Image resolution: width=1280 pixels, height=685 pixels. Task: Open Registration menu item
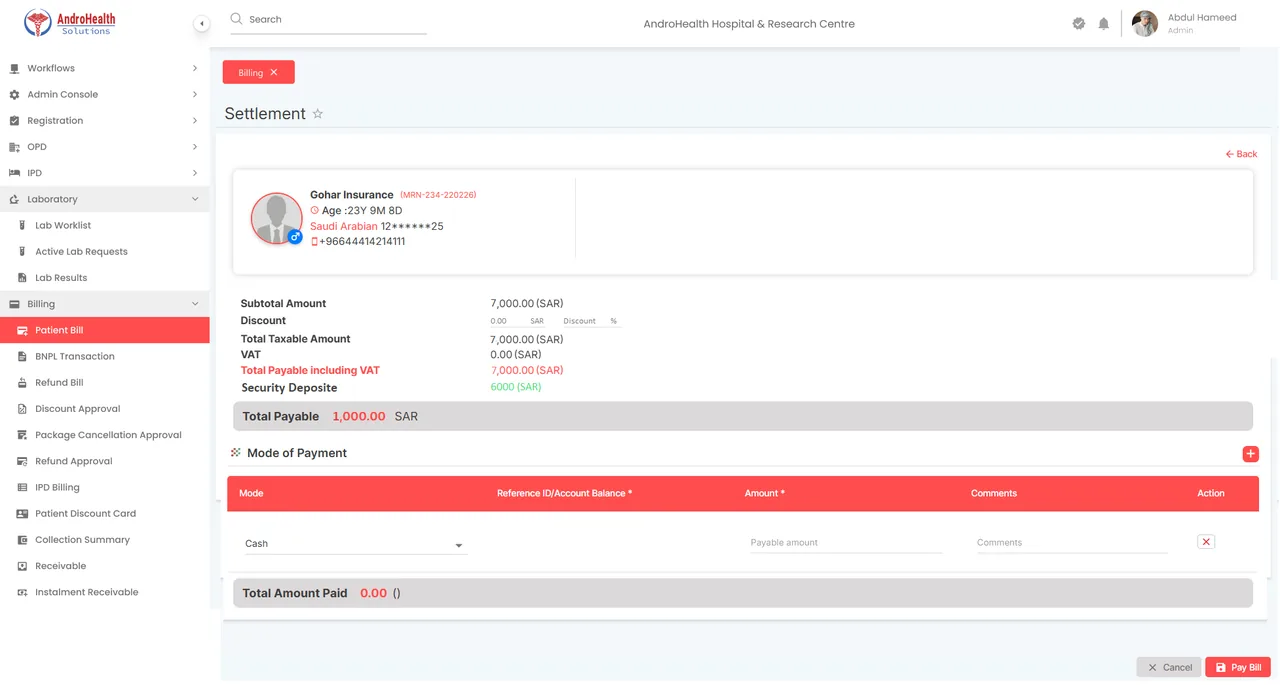[104, 121]
